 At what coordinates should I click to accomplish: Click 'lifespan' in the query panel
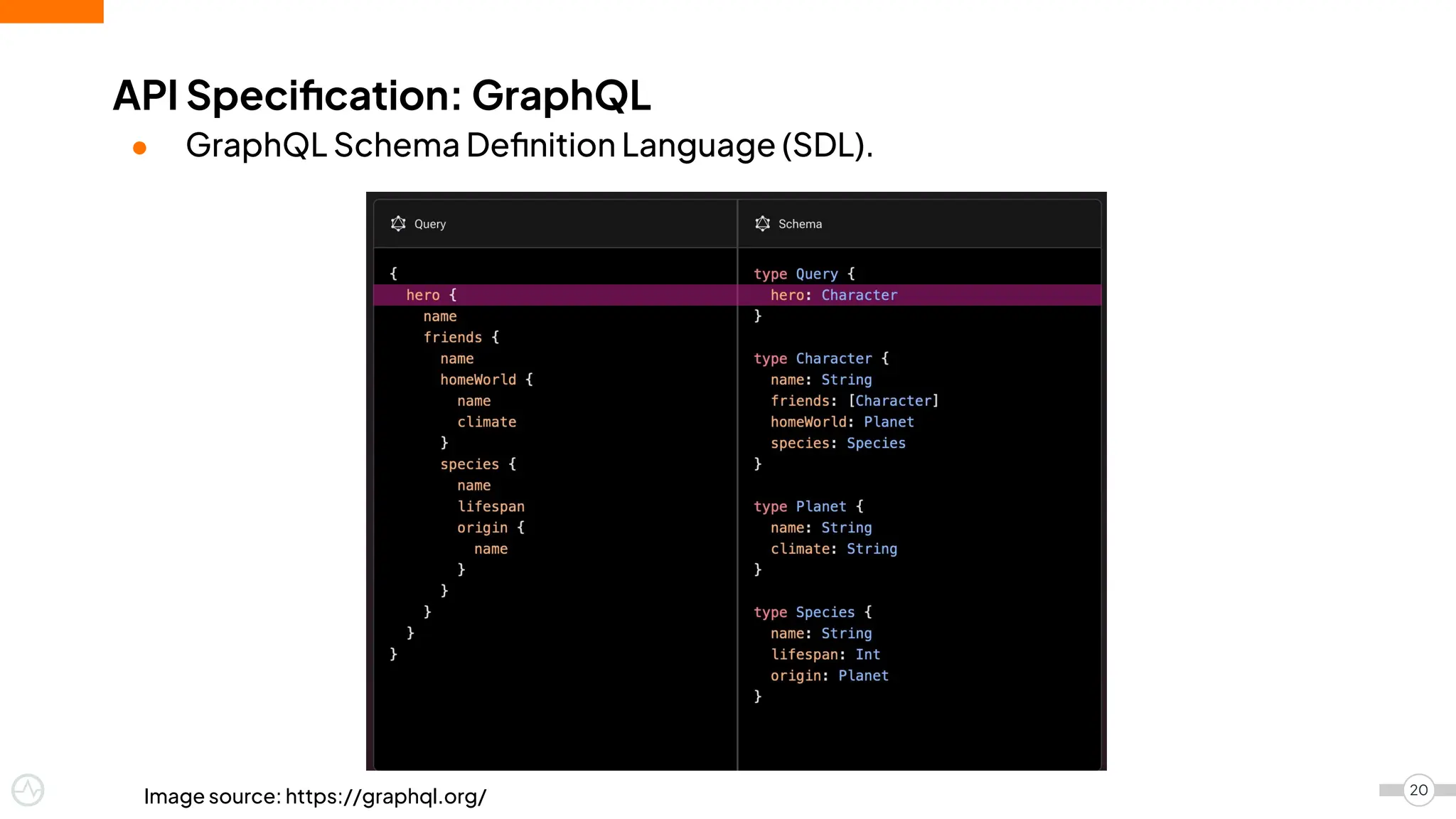coord(491,507)
